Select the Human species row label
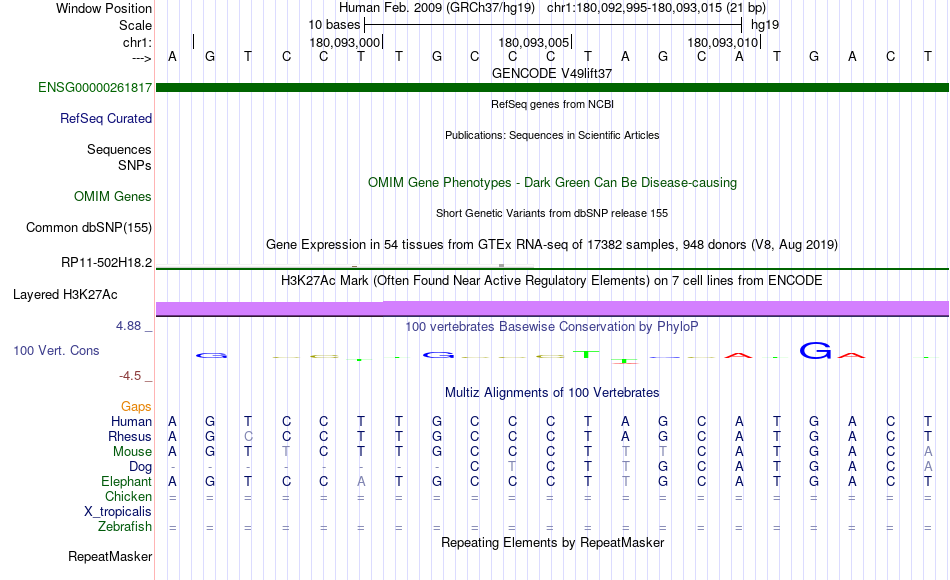The width and height of the screenshot is (950, 580). click(x=131, y=421)
